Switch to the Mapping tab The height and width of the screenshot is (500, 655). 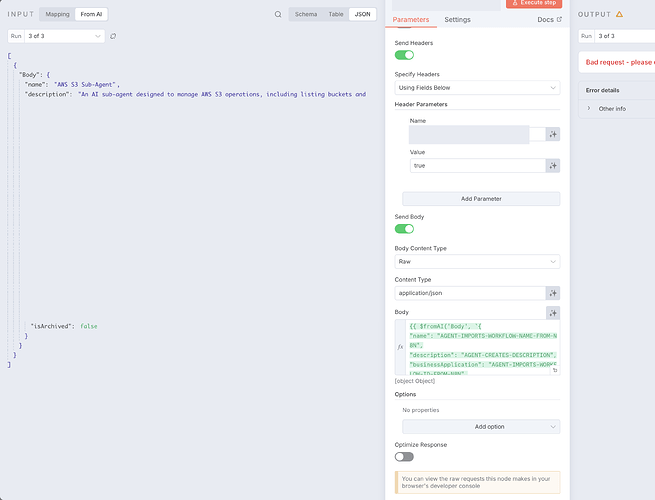point(58,14)
